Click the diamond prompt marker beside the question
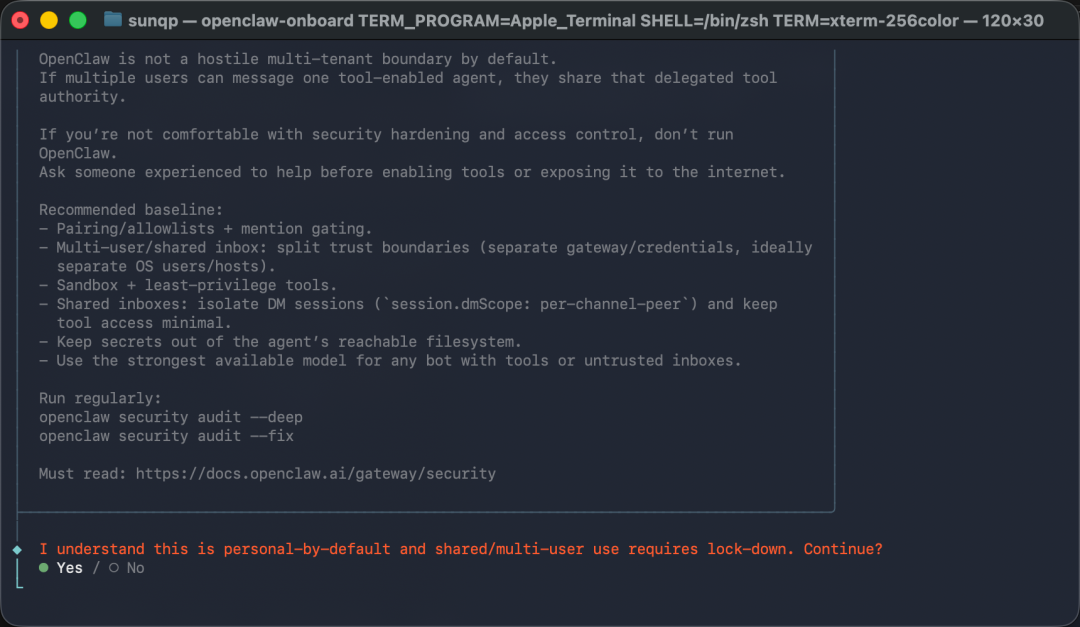 click(x=17, y=550)
